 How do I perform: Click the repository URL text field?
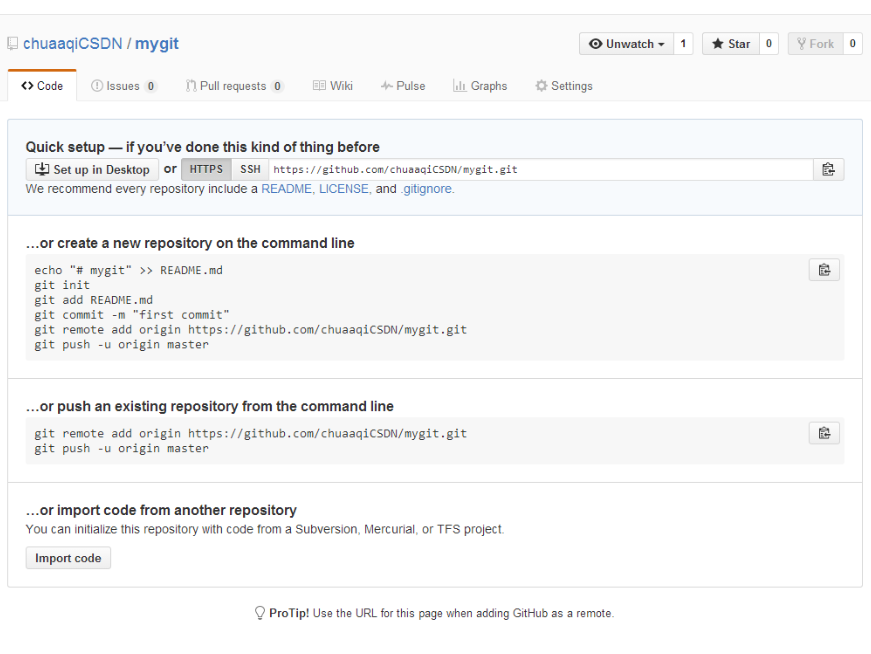[x=540, y=169]
